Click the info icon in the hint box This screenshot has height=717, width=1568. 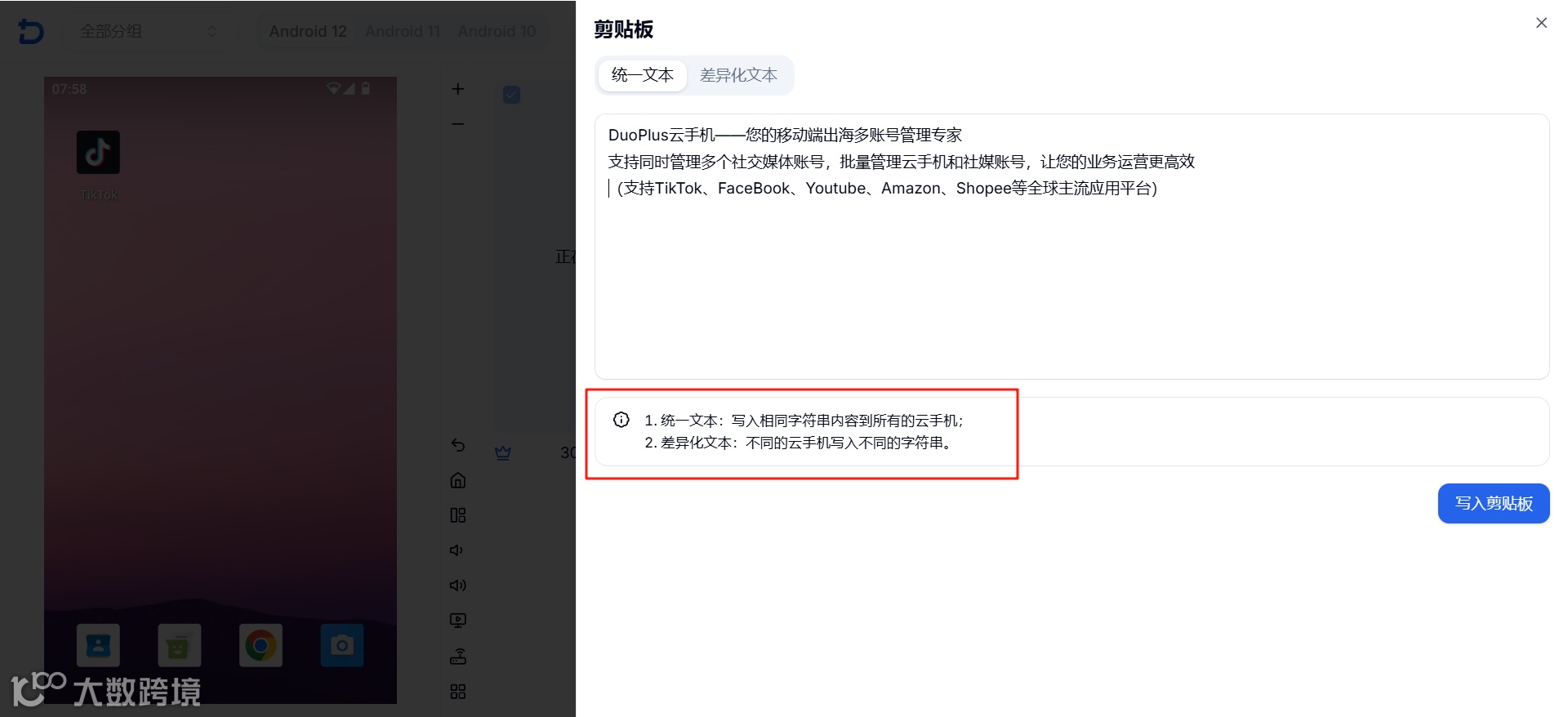pos(621,420)
